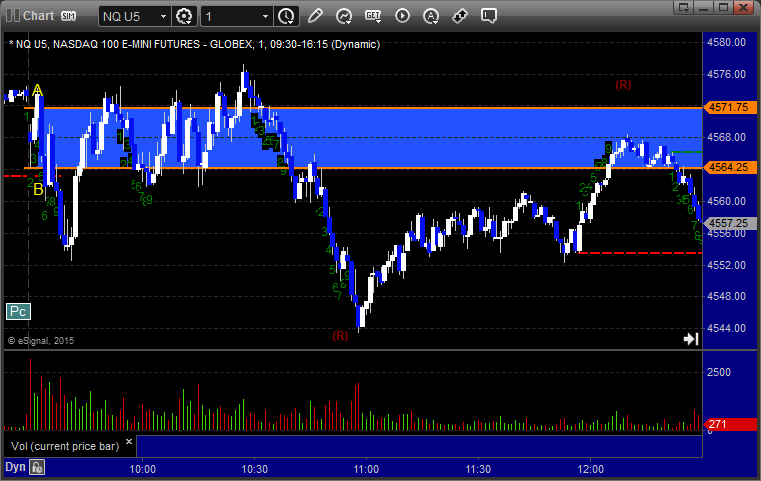Click the Pc marker box on chart
Image resolution: width=761 pixels, height=481 pixels.
(18, 311)
